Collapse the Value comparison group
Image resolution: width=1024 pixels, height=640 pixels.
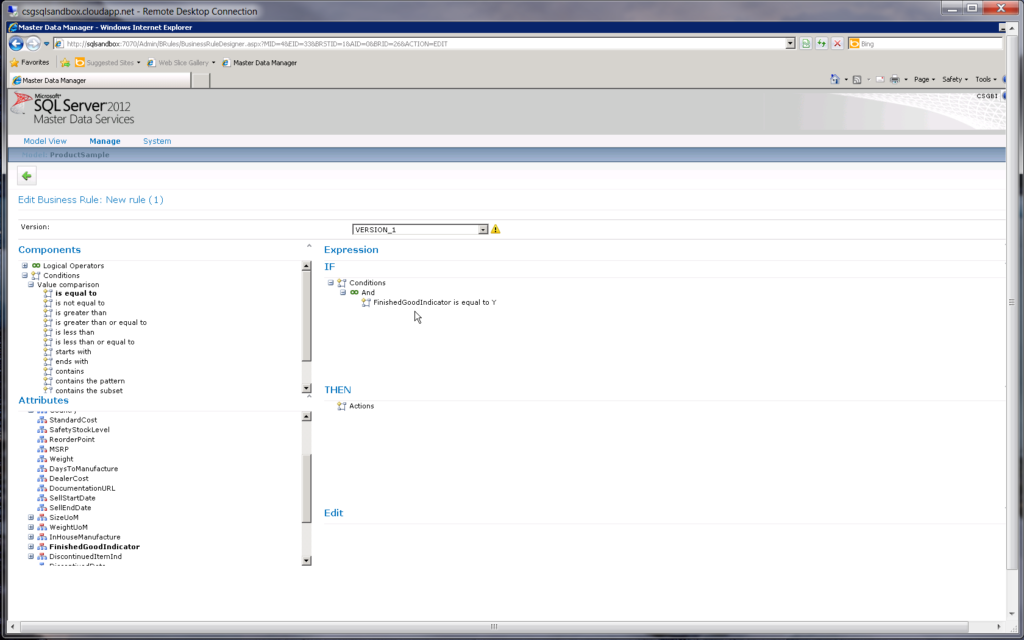click(x=32, y=284)
